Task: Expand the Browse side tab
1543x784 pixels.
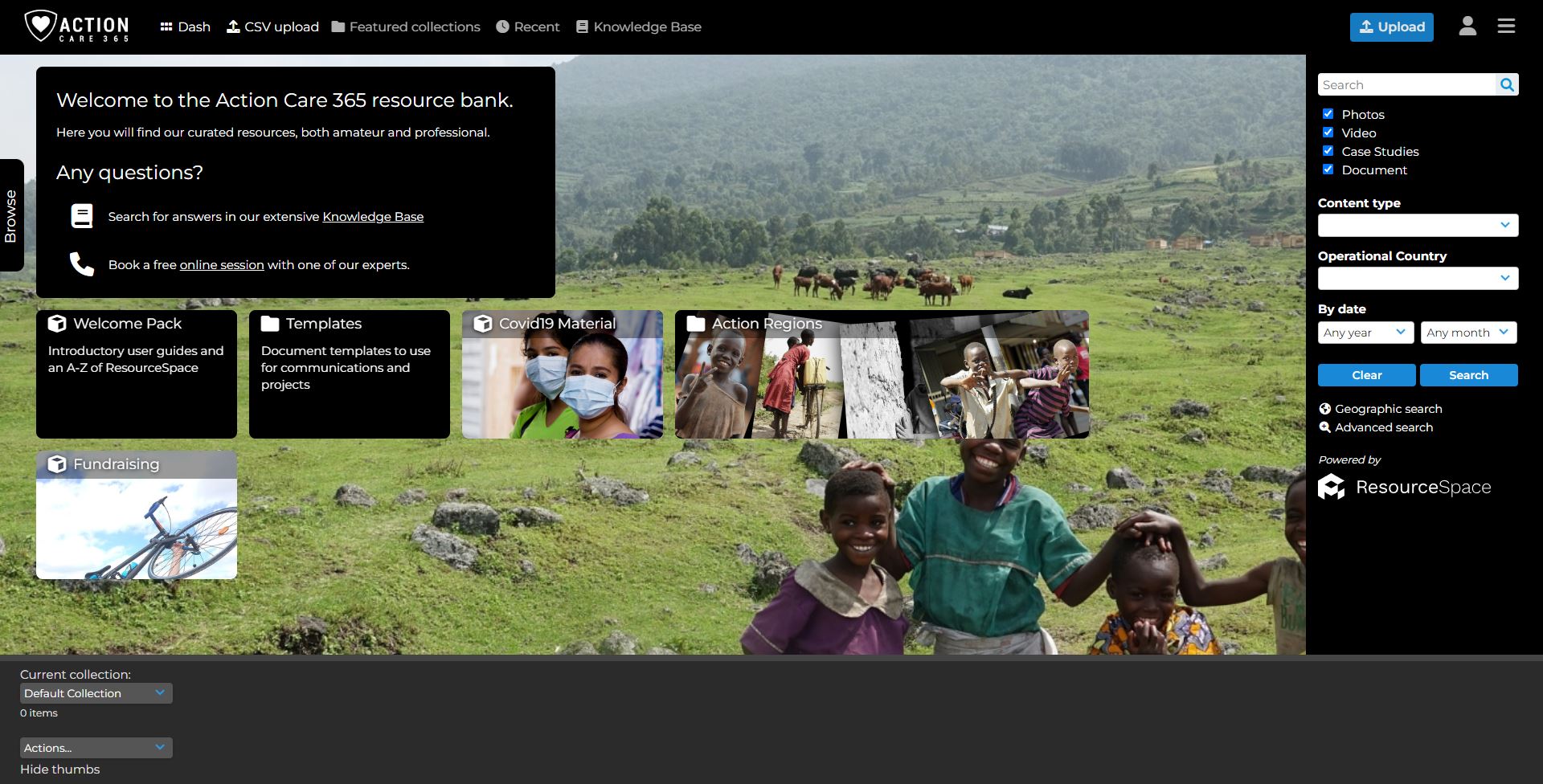Action: pos(11,215)
